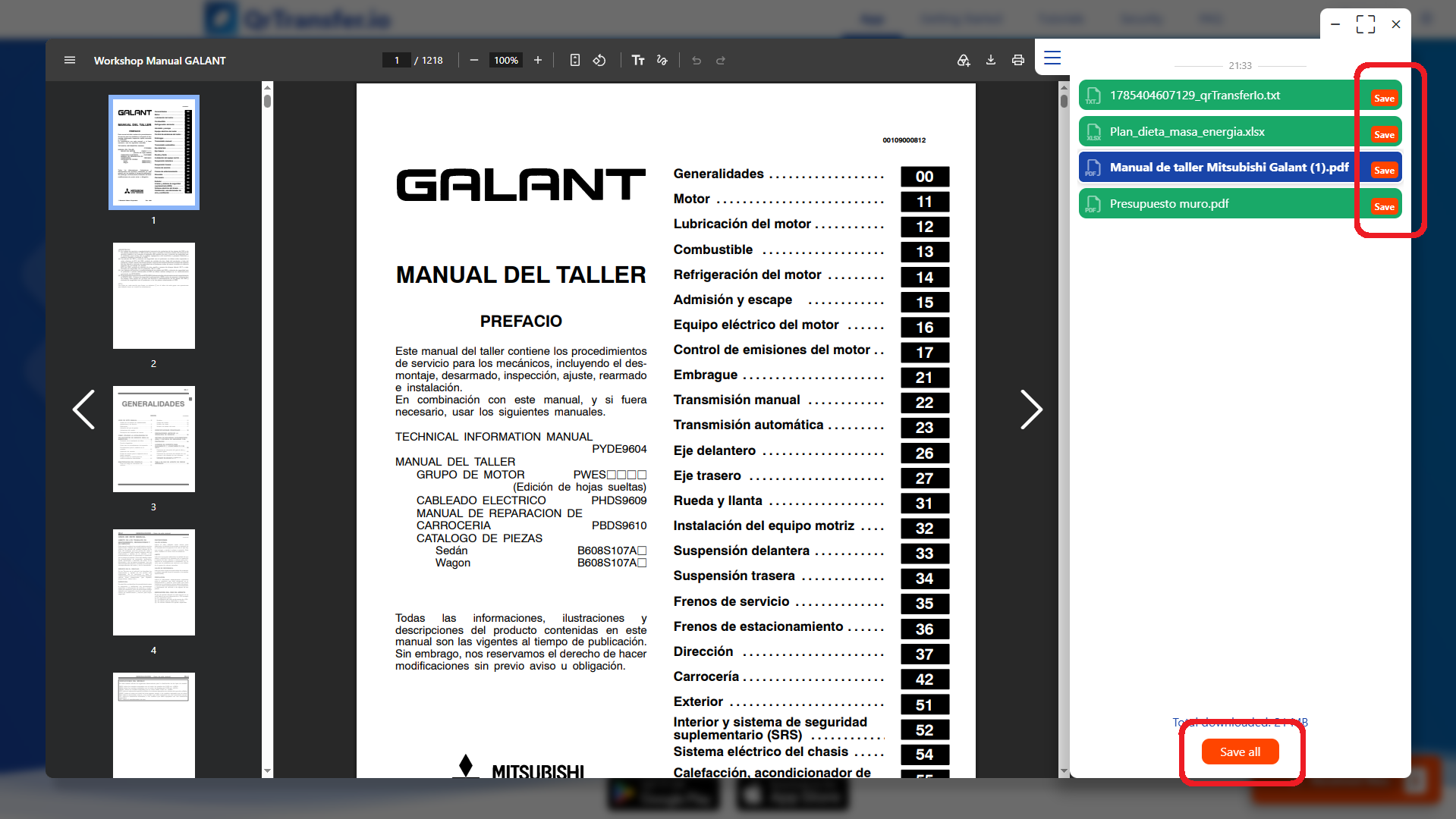Zoom in with the plus button

point(538,60)
